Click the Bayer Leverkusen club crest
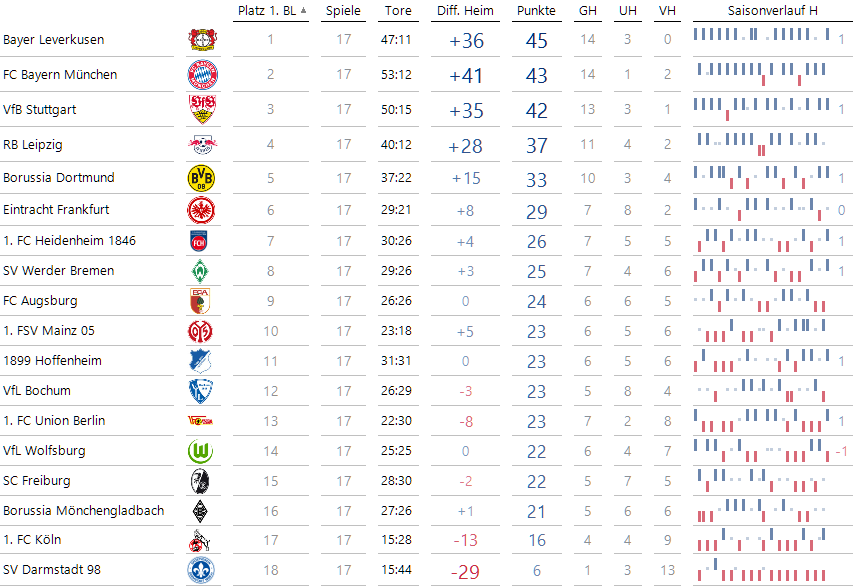865x587 pixels. click(202, 40)
